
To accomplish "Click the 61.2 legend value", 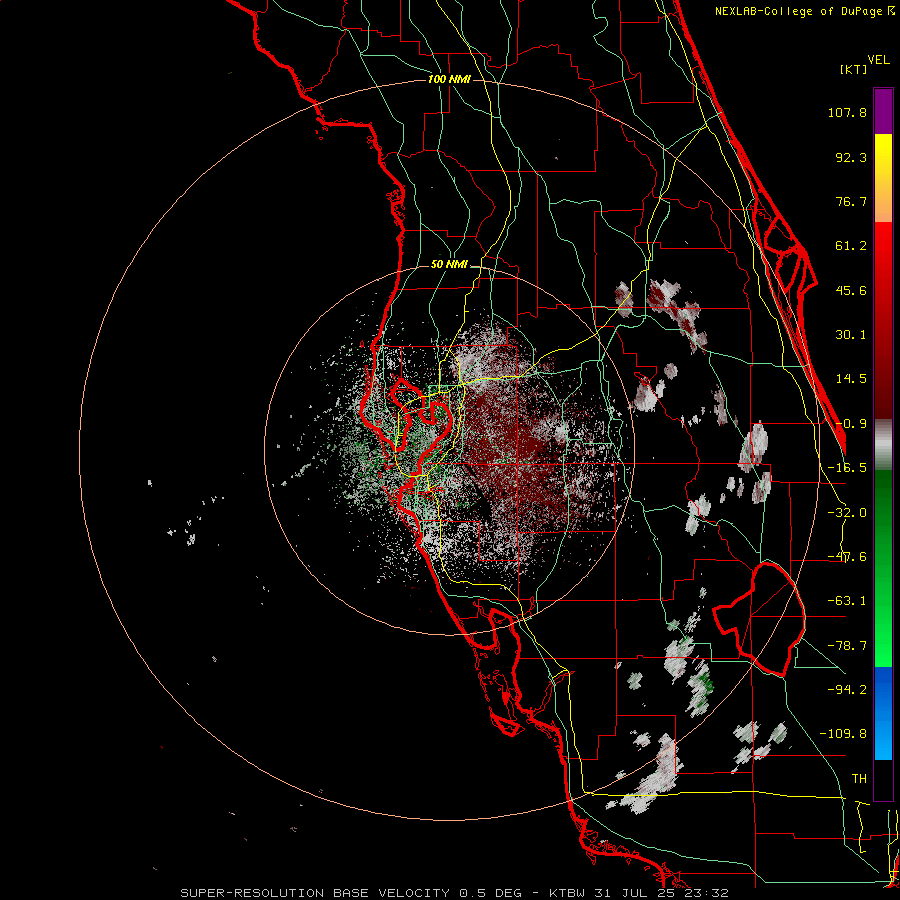I will [x=851, y=246].
